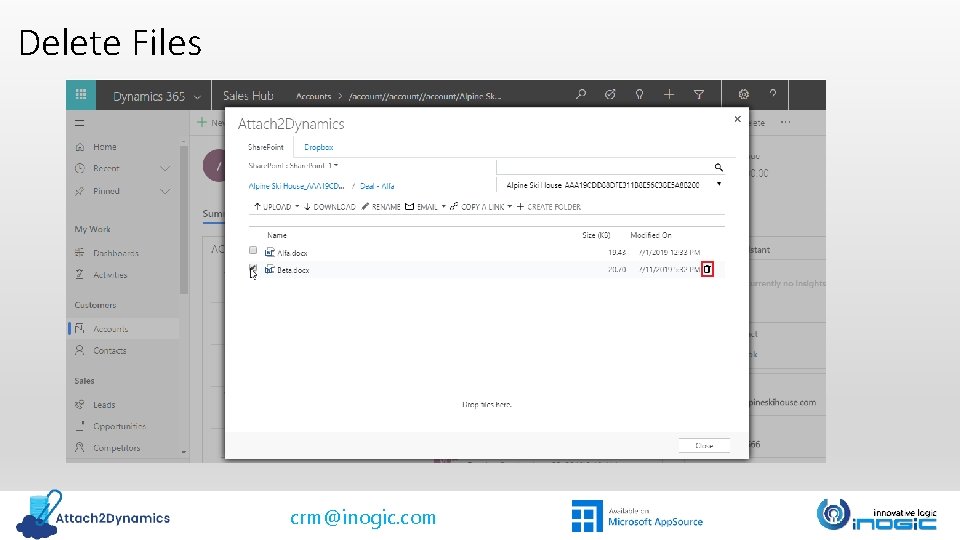
Task: Click the Upload toolbar button
Action: (272, 207)
